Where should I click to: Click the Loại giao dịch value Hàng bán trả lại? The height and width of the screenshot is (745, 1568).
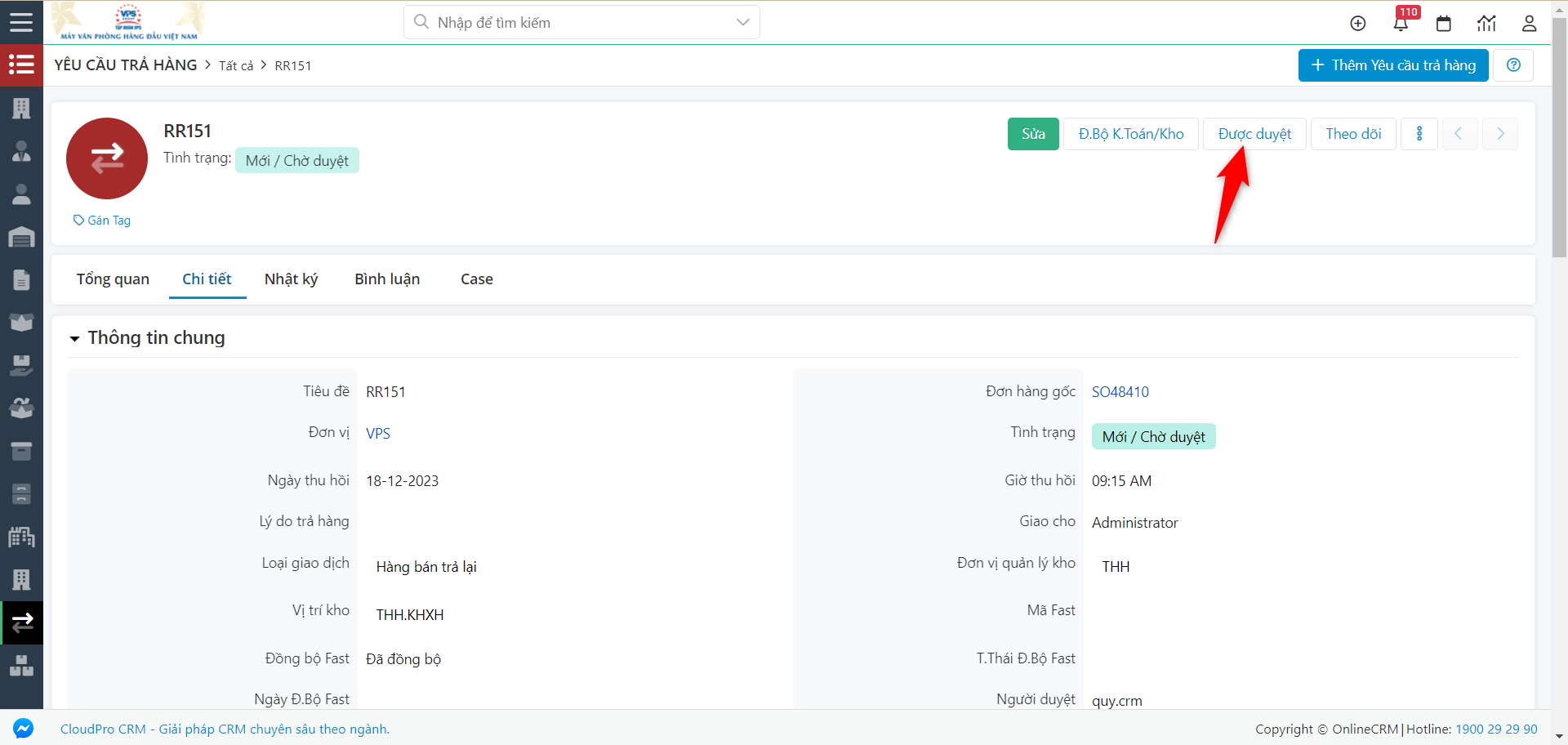click(426, 567)
